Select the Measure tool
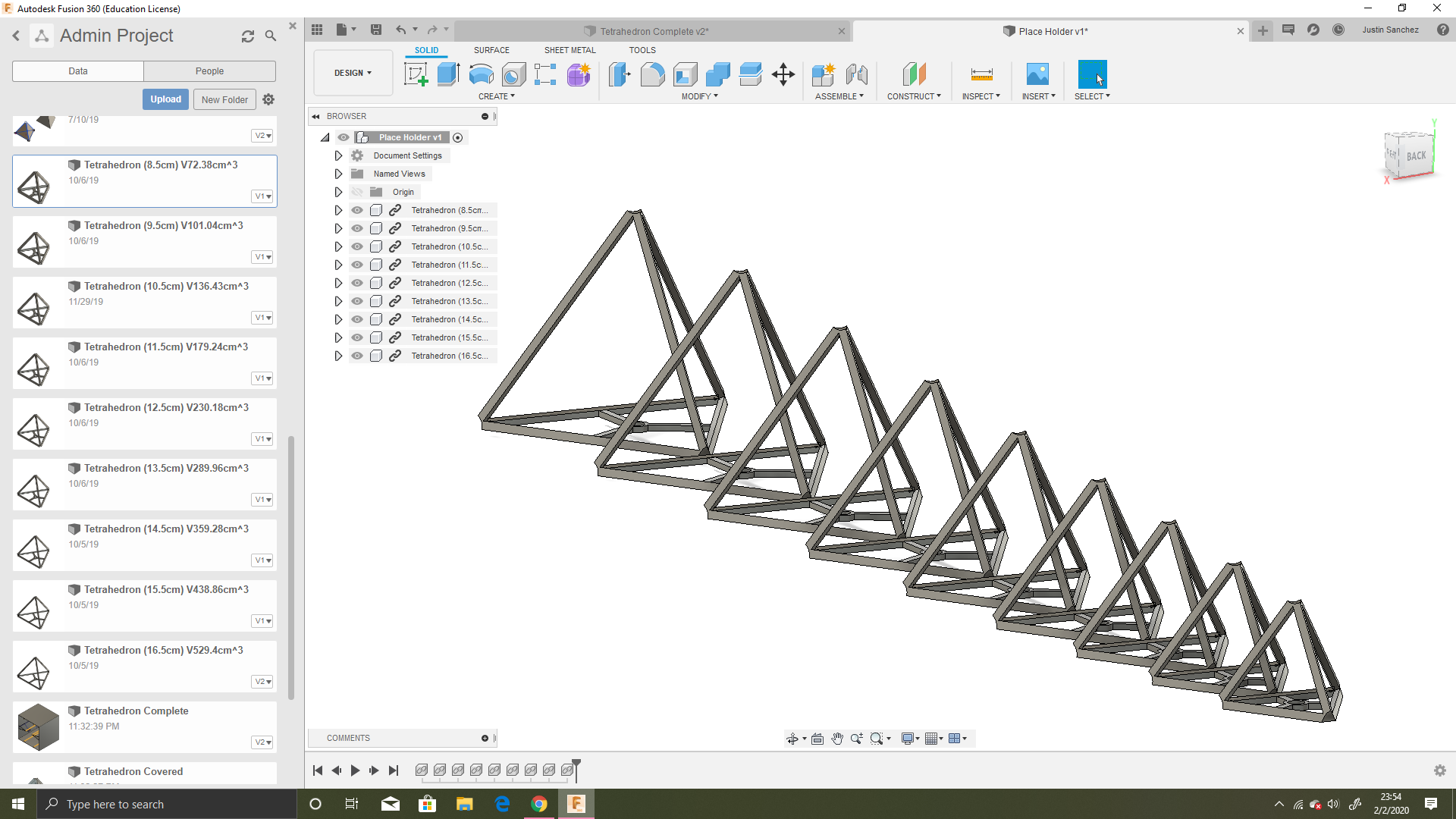Viewport: 1456px width, 819px height. (981, 74)
